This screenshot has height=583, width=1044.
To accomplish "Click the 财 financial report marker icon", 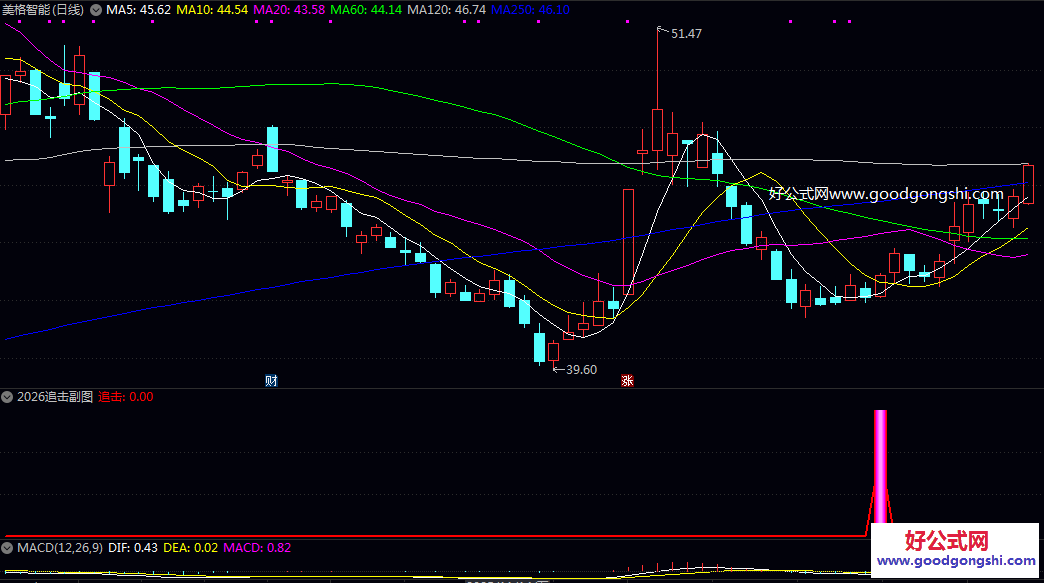I will [x=271, y=381].
